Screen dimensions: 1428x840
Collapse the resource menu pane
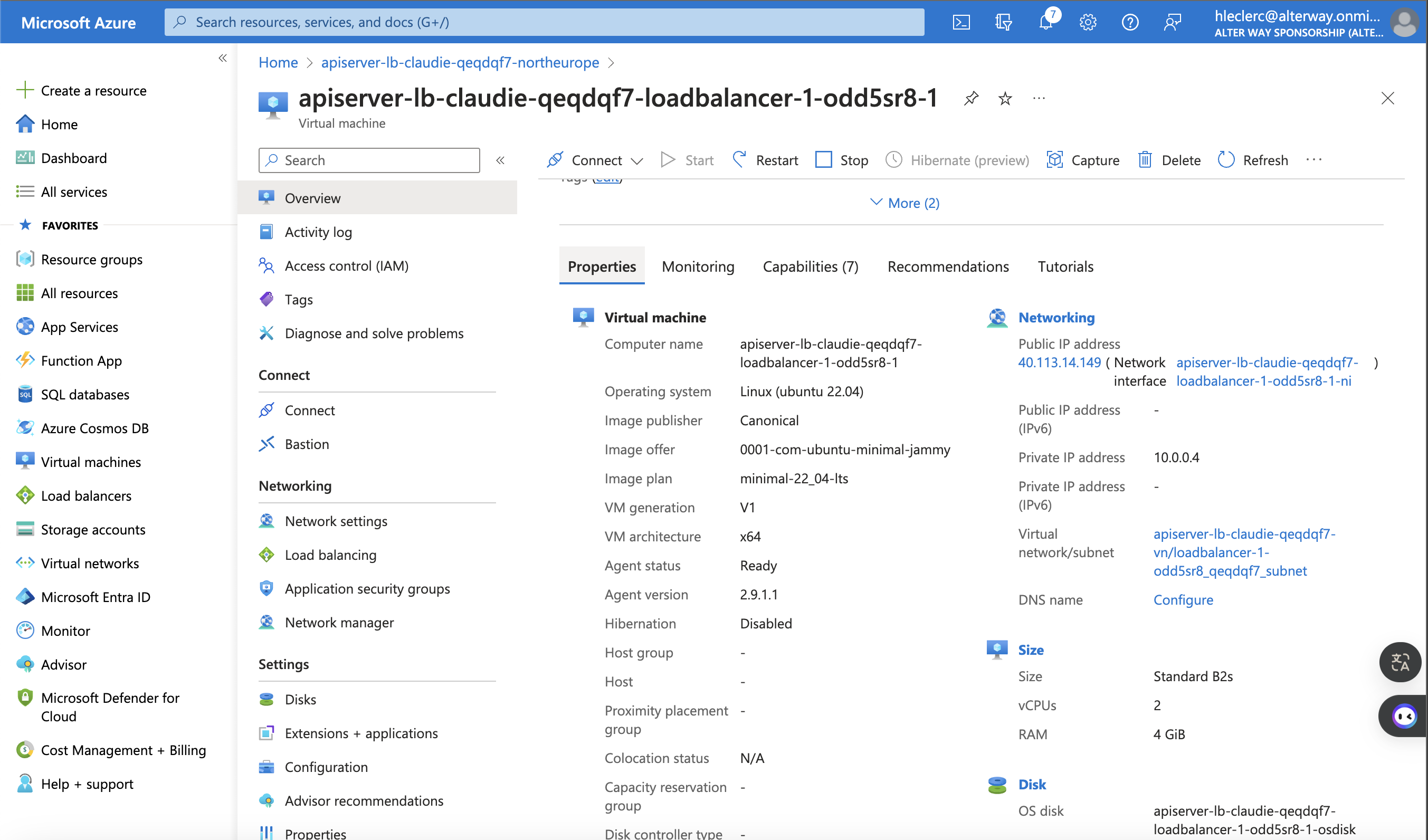click(x=500, y=160)
